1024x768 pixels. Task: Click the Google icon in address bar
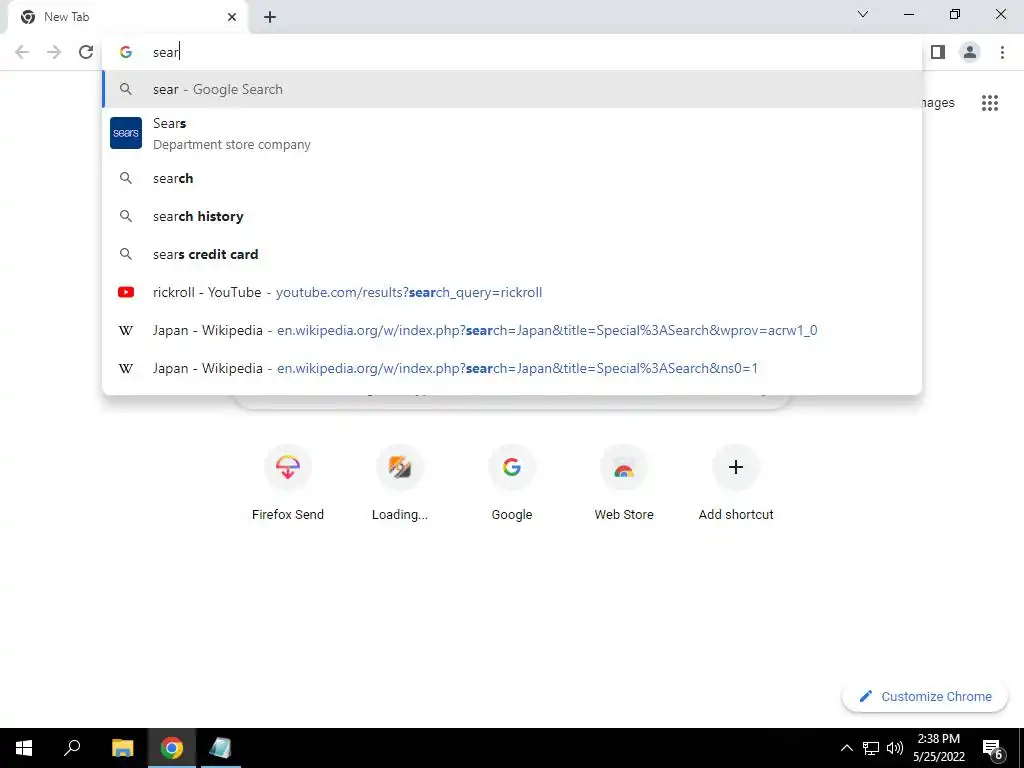(126, 52)
